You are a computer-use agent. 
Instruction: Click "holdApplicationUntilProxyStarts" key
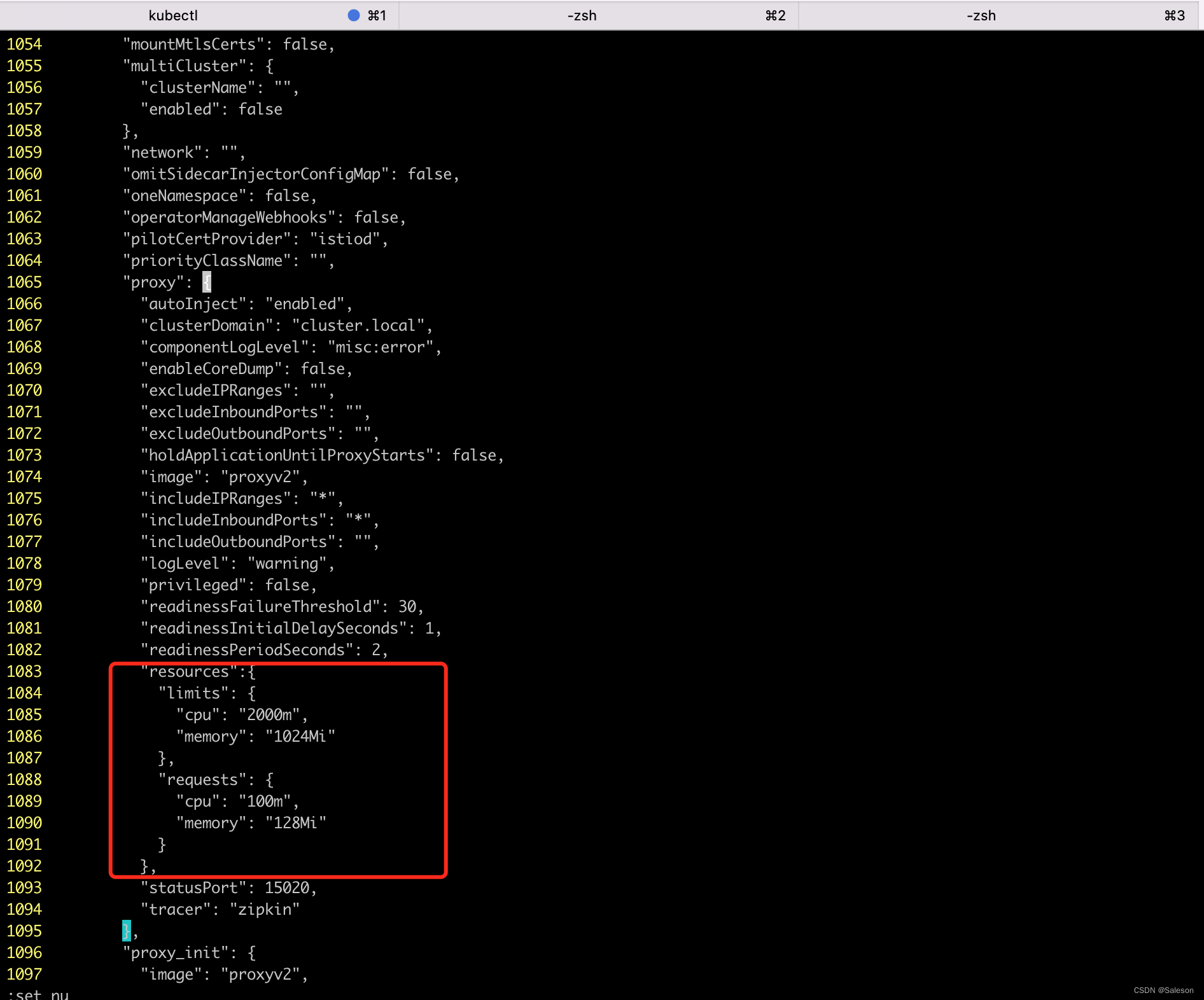(287, 455)
